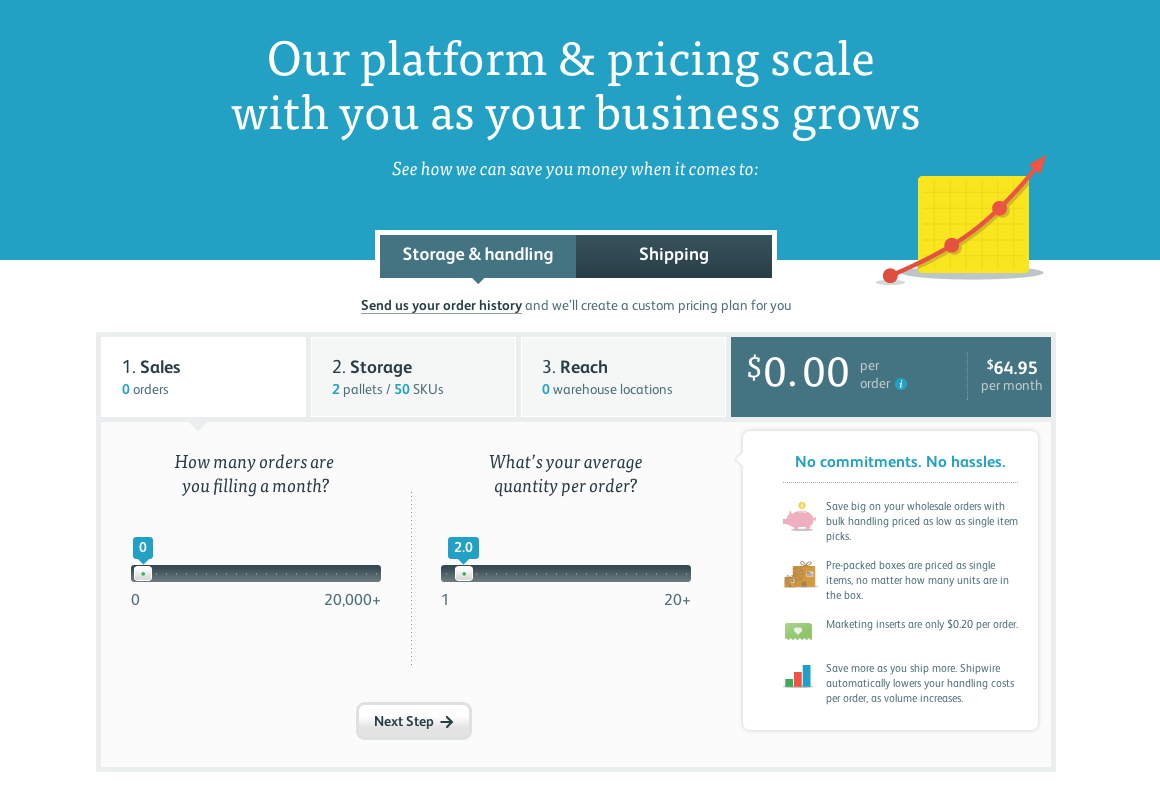
Task: Open the 1. Sales step
Action: [x=203, y=377]
